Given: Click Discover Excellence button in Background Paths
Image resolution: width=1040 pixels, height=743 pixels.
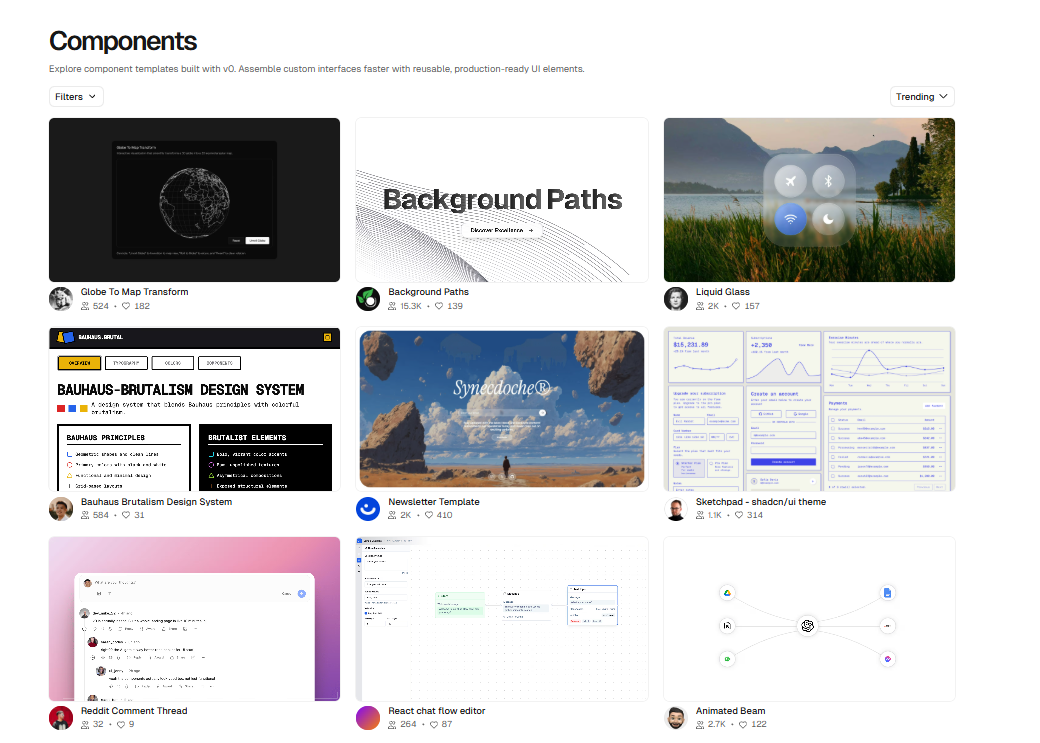Looking at the screenshot, I should tap(502, 231).
